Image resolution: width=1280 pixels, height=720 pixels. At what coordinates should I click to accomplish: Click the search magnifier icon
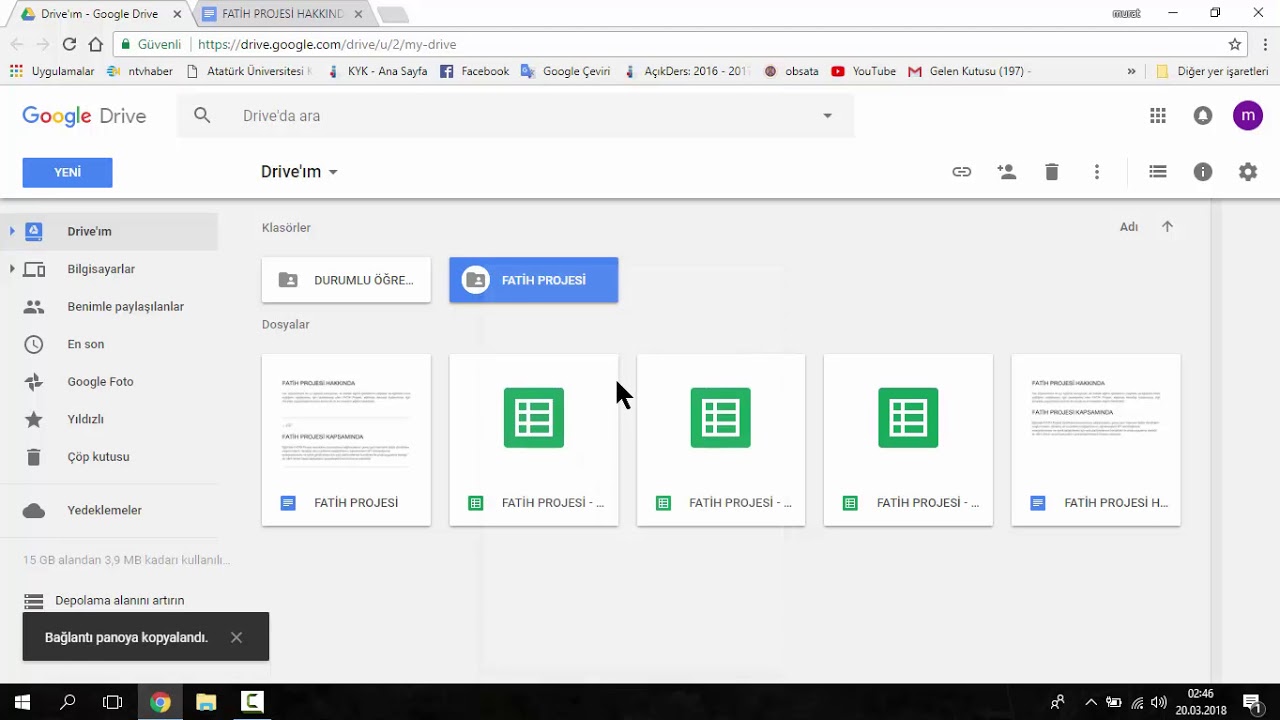(202, 116)
